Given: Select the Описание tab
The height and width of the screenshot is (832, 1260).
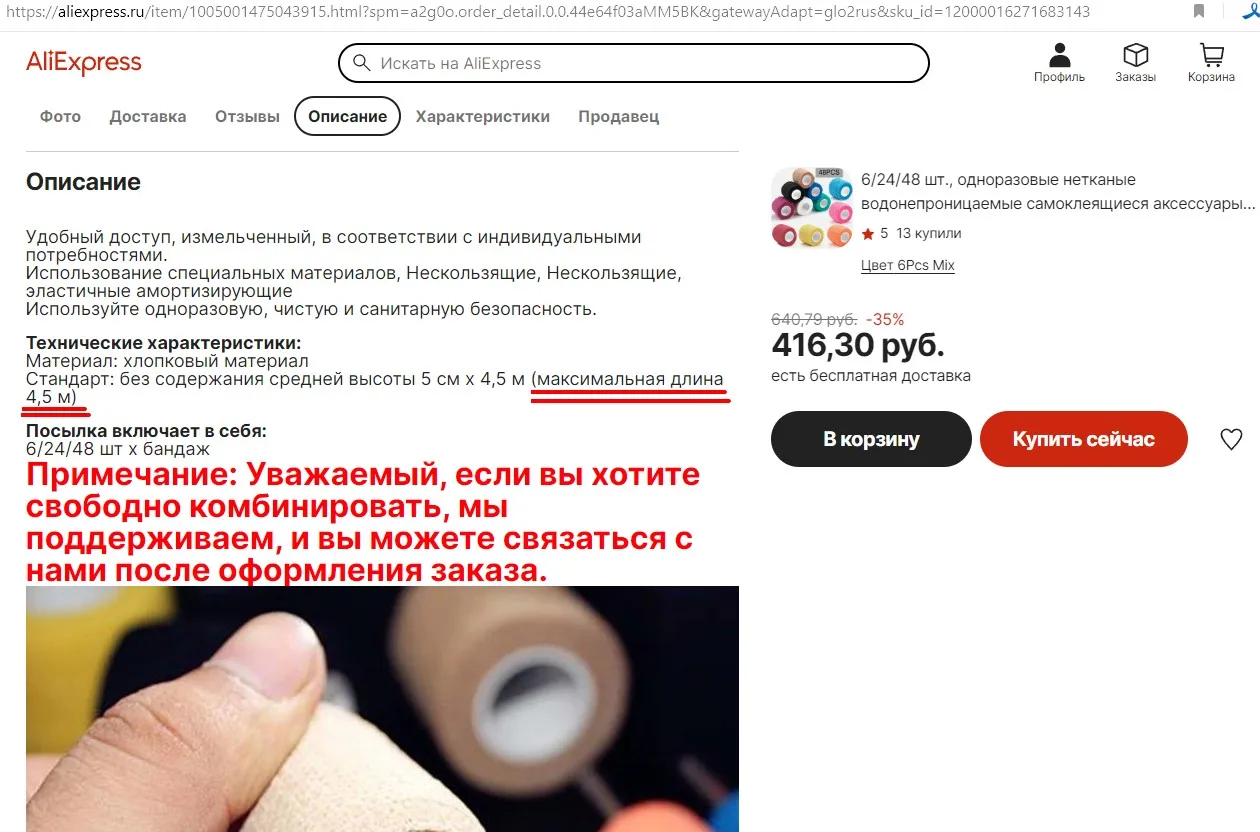Looking at the screenshot, I should pyautogui.click(x=347, y=116).
